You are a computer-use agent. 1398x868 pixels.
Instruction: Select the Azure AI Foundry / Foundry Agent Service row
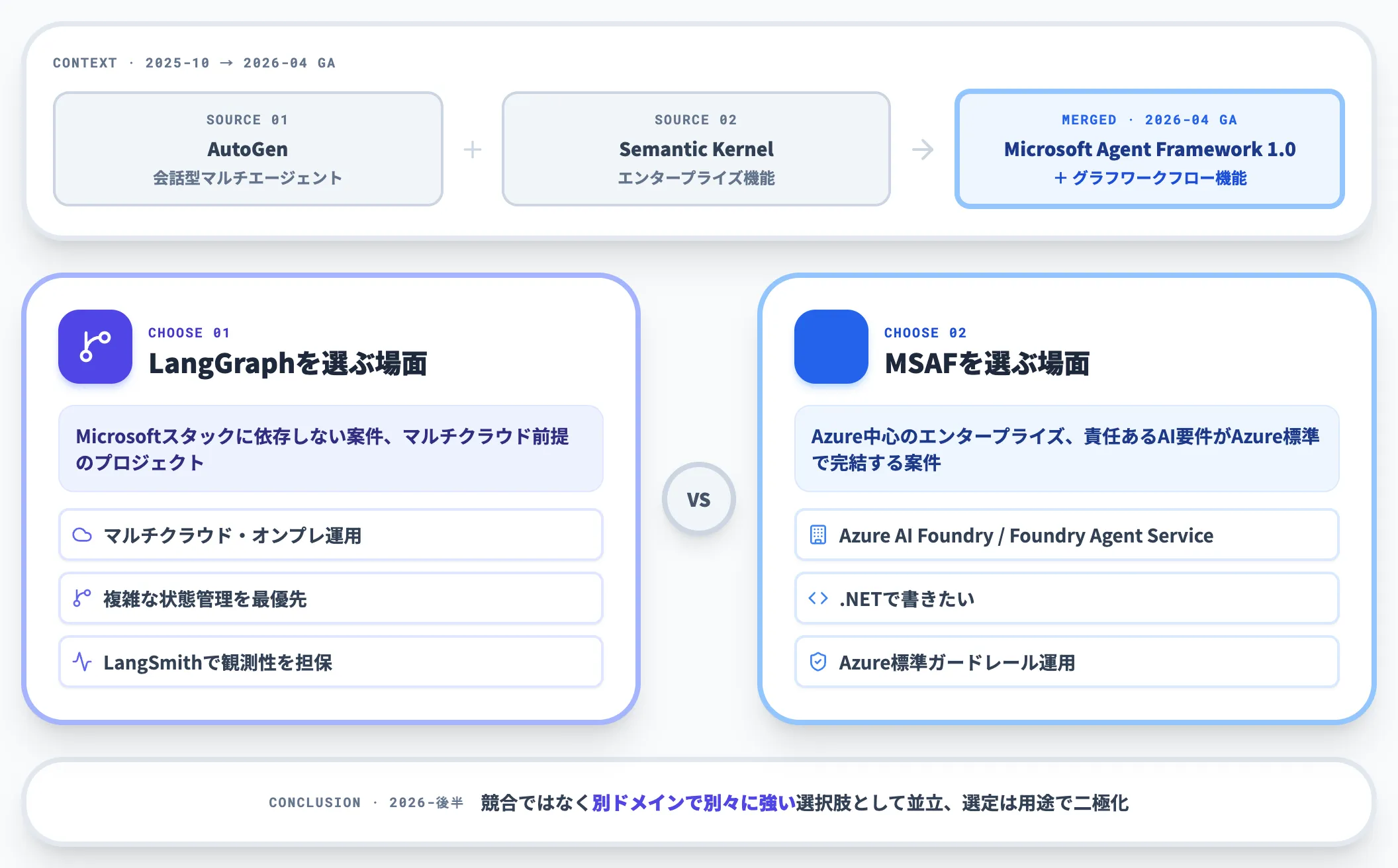(x=1067, y=535)
